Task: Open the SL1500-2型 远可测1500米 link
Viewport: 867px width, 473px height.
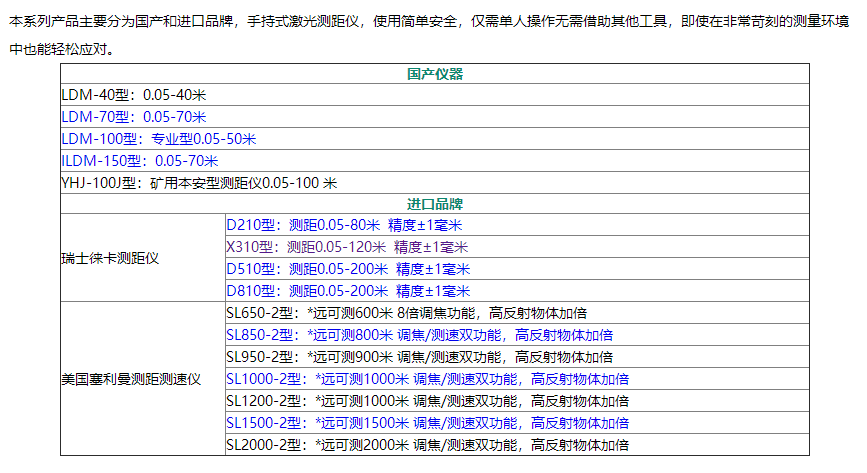Action: [427, 423]
